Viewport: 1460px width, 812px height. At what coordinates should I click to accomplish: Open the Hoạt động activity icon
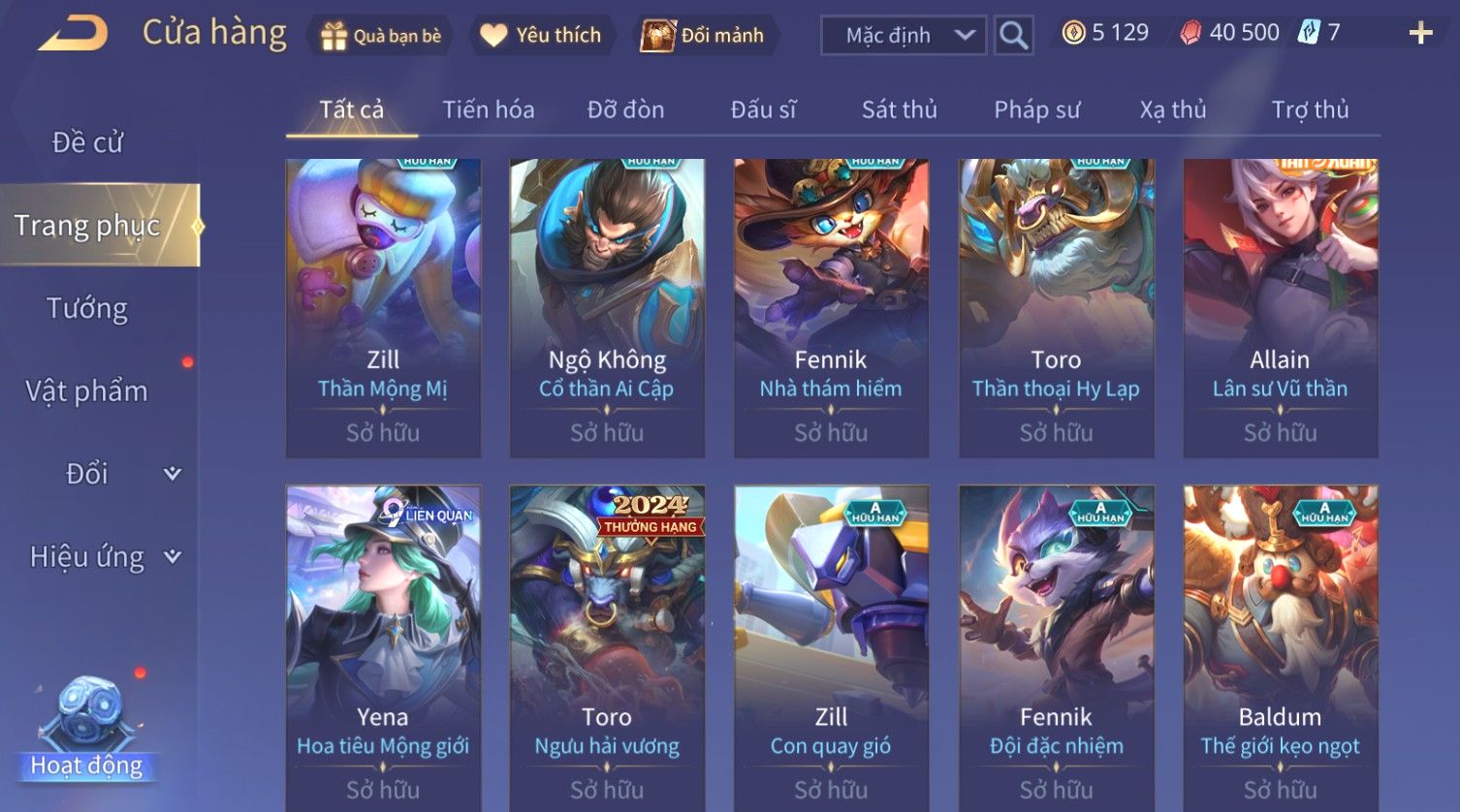[x=87, y=729]
